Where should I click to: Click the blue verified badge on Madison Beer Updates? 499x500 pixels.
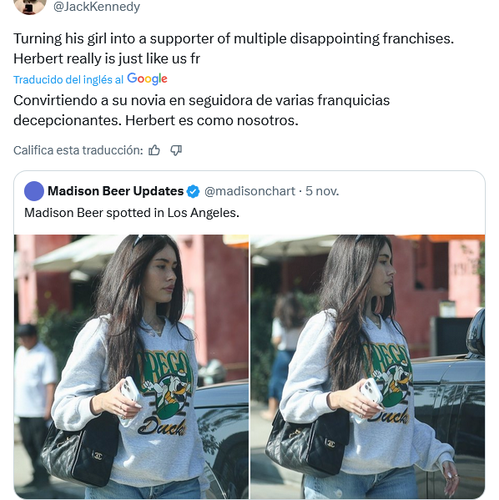coord(193,191)
